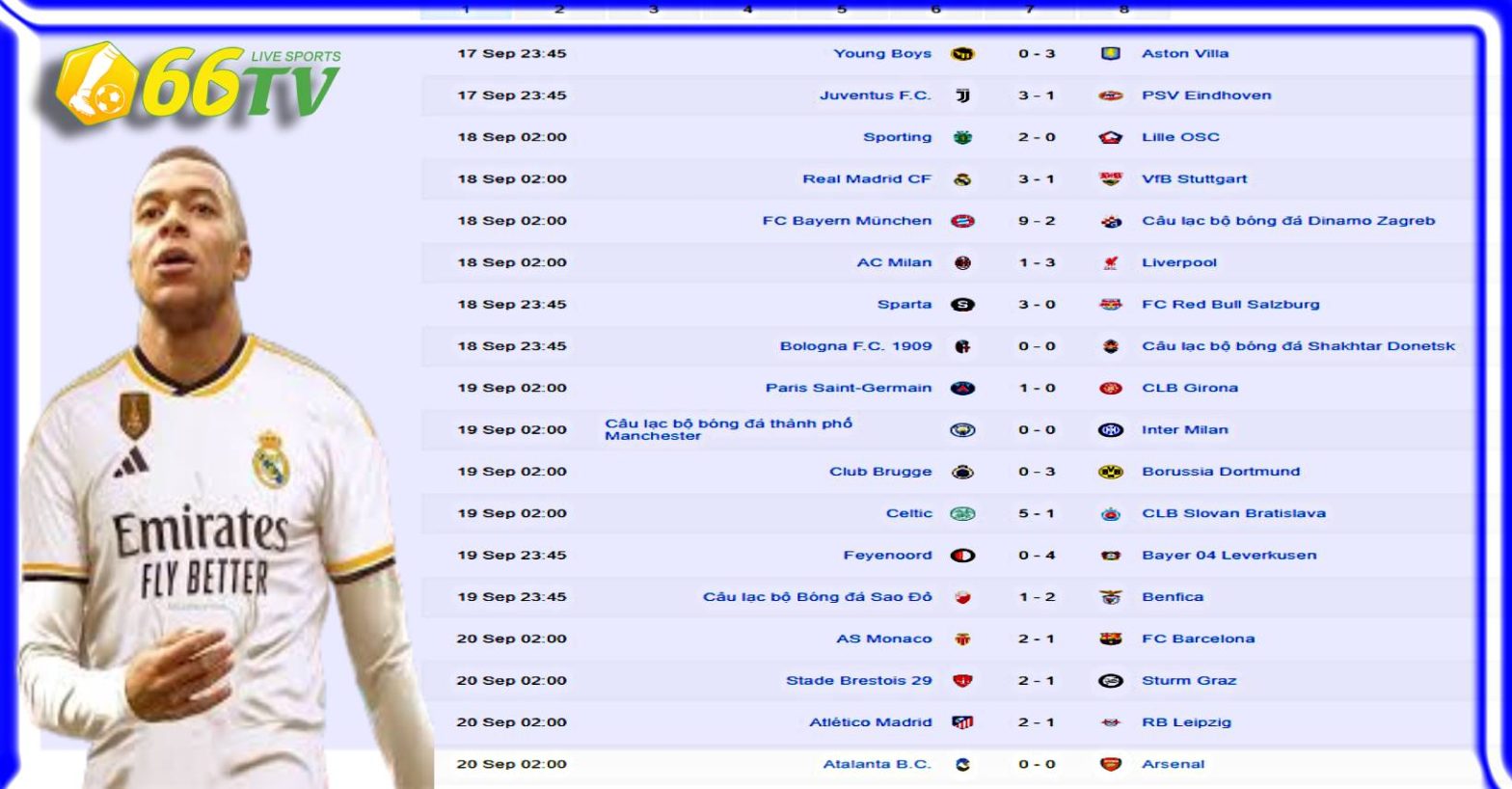Viewport: 1512px width, 789px height.
Task: Click the Young Boys club crest
Action: pyautogui.click(x=962, y=54)
